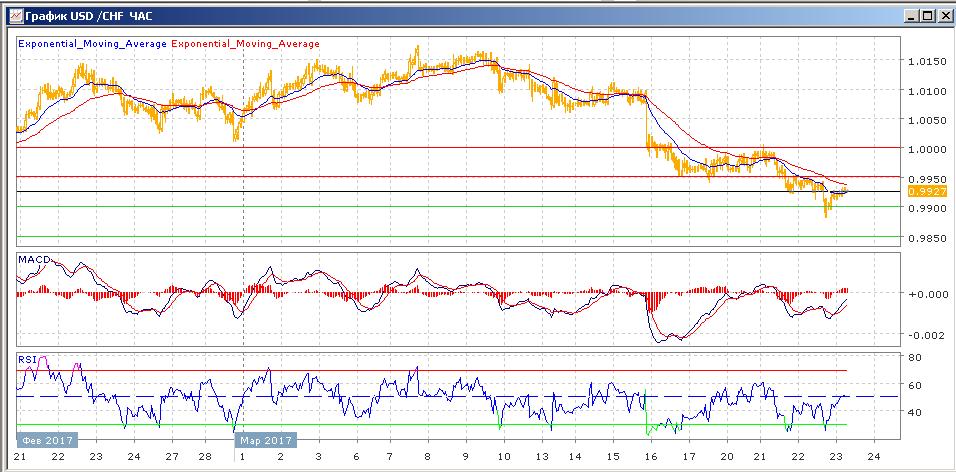Click the 80 level on RSI scale

click(914, 357)
